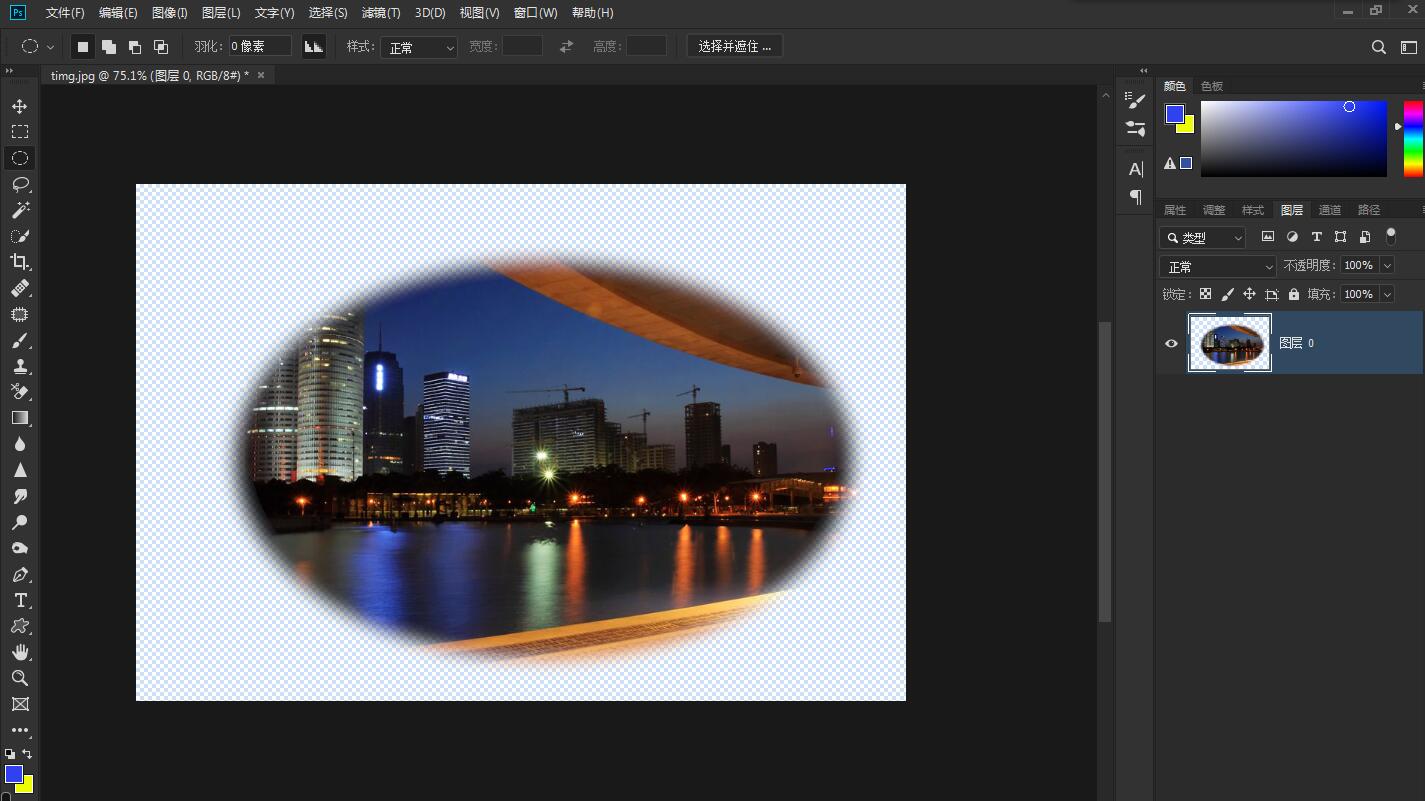Click the foreground blue color swatch in toolbar
The image size is (1425, 801).
[13, 774]
